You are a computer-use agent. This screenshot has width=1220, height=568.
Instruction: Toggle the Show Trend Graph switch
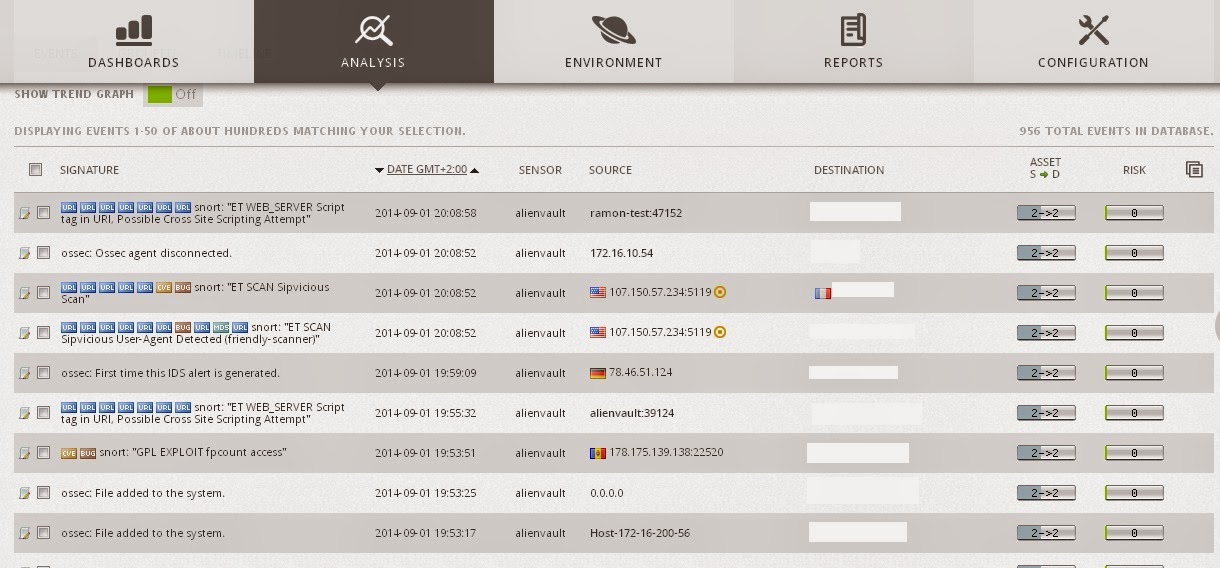point(174,94)
